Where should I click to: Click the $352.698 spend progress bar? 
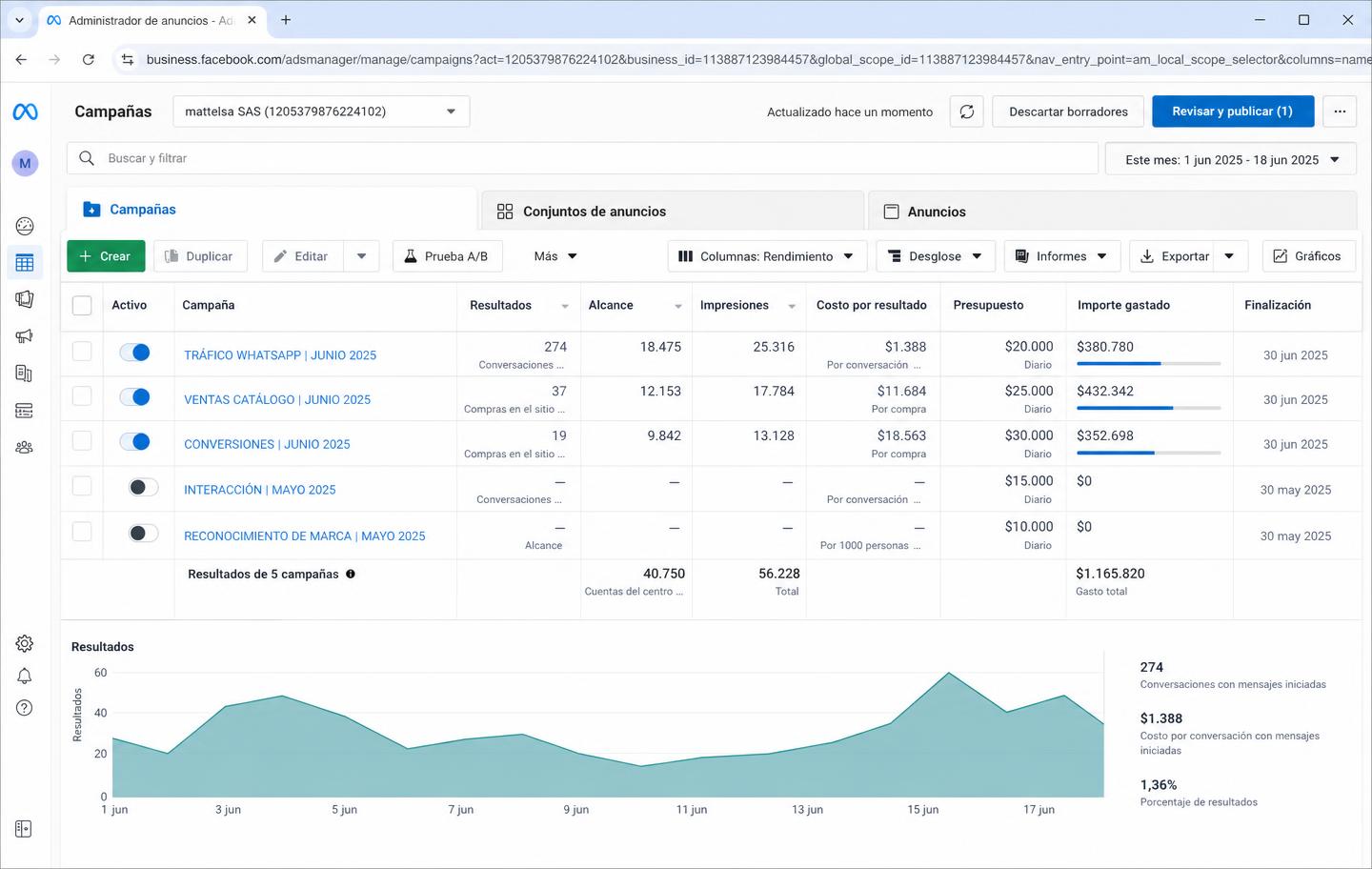point(1148,453)
